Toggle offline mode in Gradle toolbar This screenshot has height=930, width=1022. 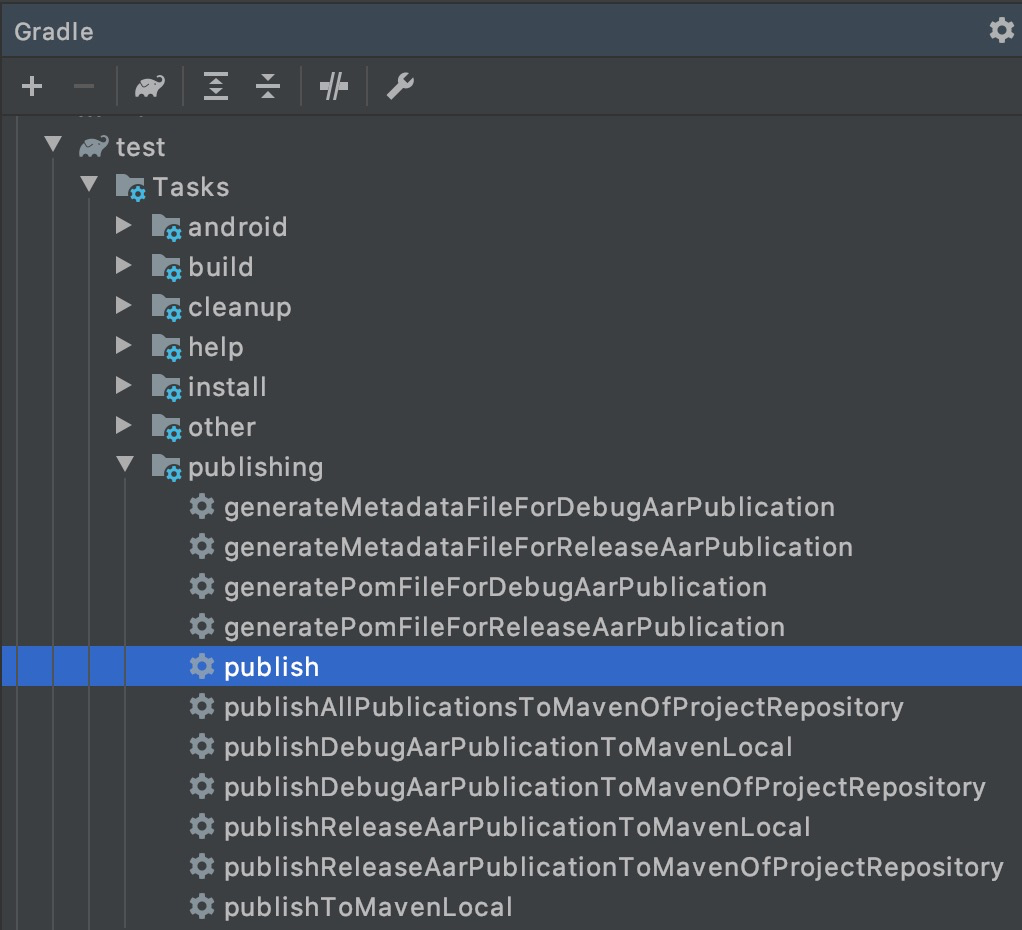coord(334,86)
